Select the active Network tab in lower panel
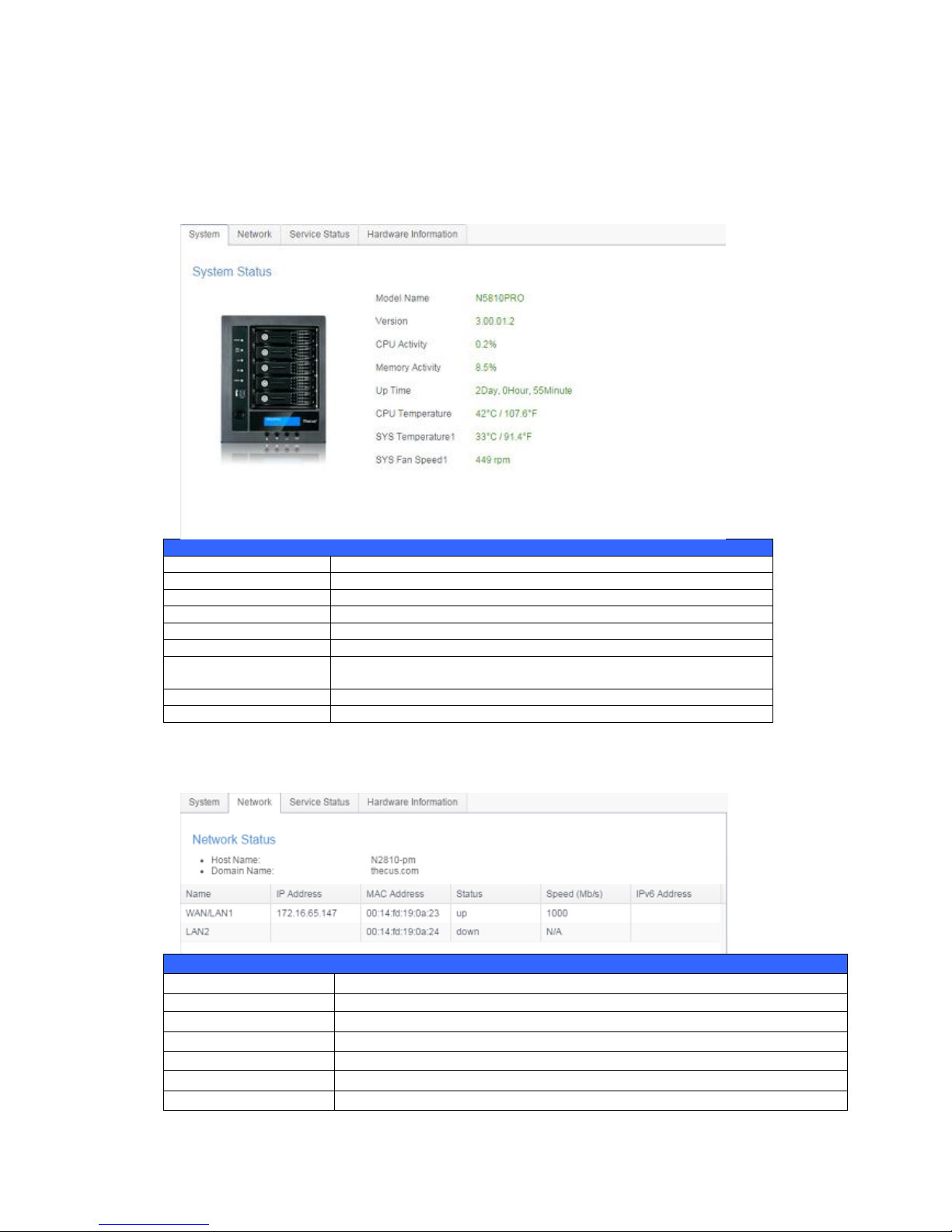This screenshot has width=952, height=1232. click(255, 803)
